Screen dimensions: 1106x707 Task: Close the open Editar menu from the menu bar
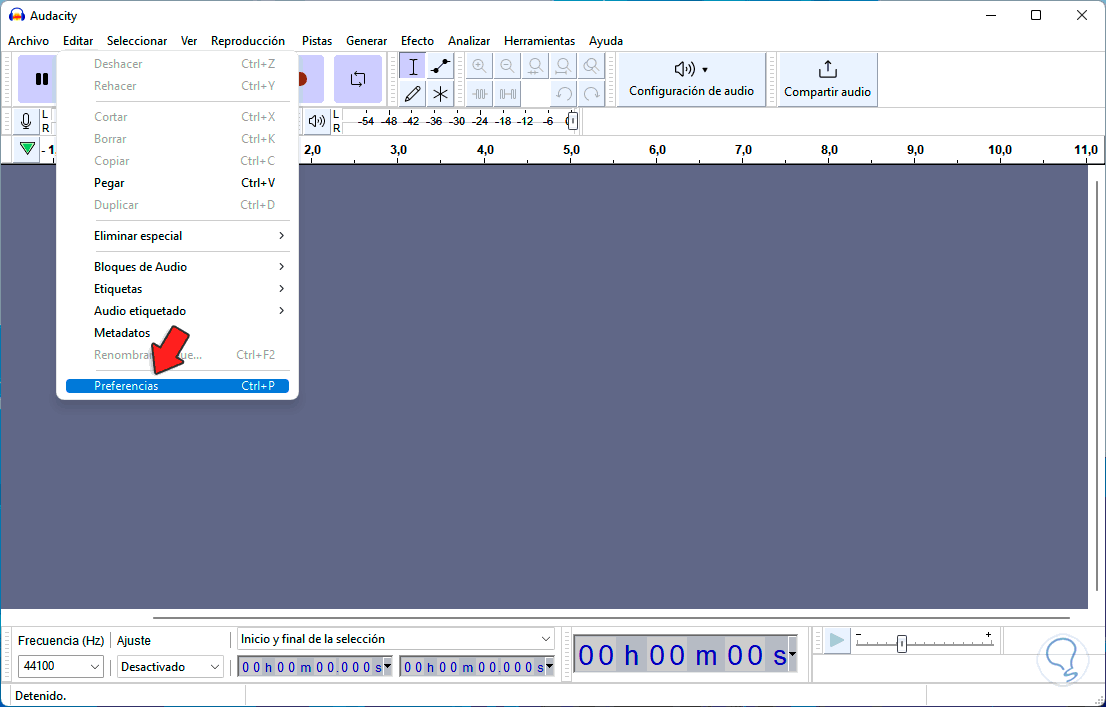tap(78, 41)
